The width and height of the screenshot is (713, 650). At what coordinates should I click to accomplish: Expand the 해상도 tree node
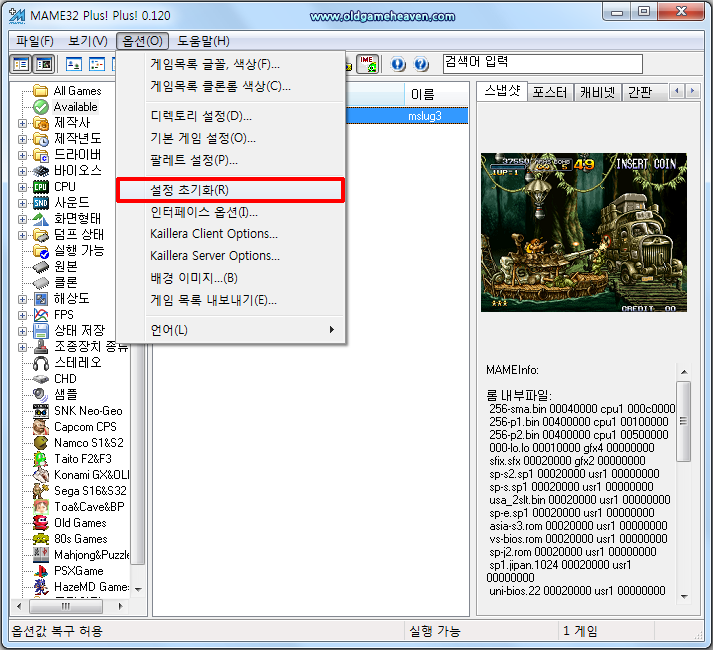pyautogui.click(x=22, y=299)
